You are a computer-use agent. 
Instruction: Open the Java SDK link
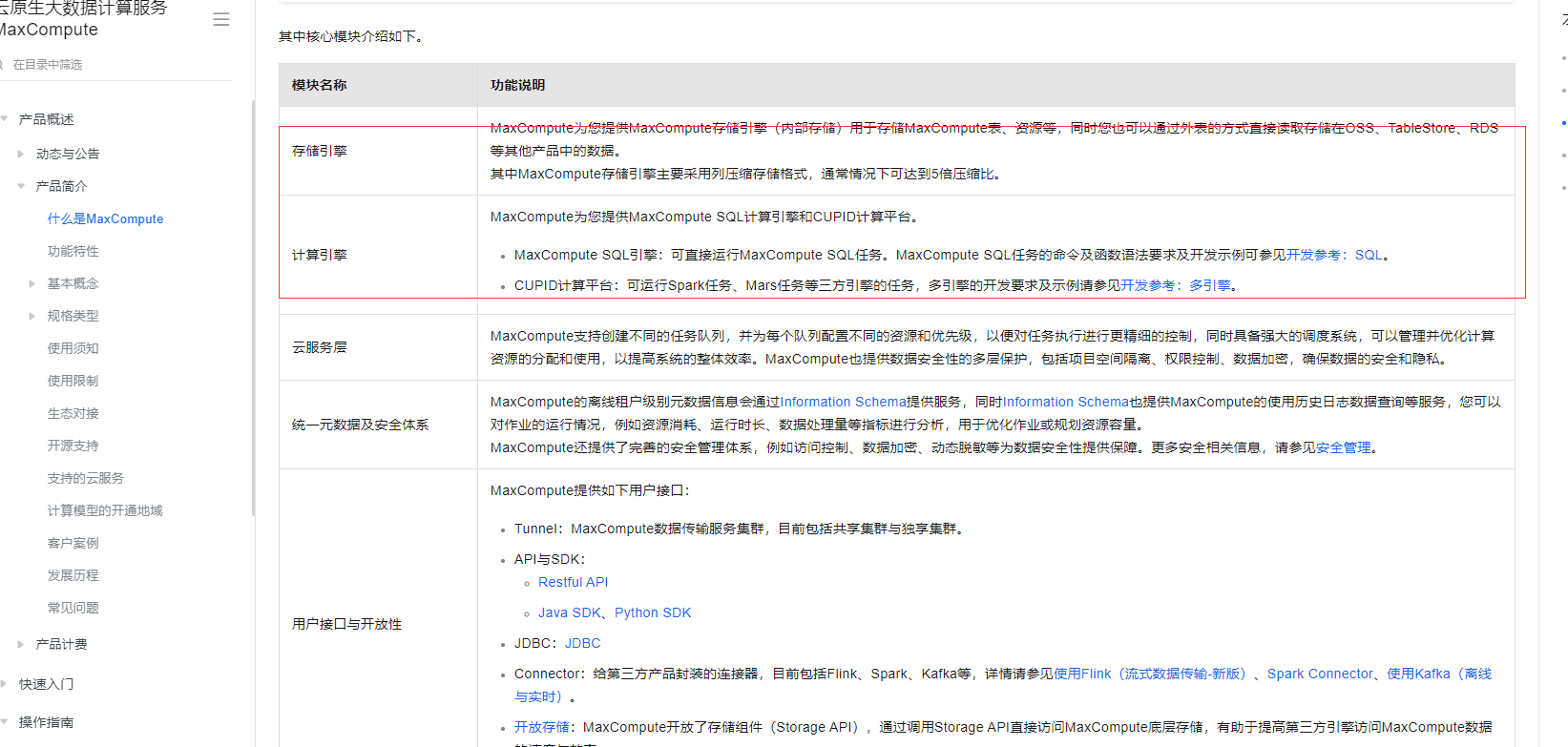click(x=570, y=612)
